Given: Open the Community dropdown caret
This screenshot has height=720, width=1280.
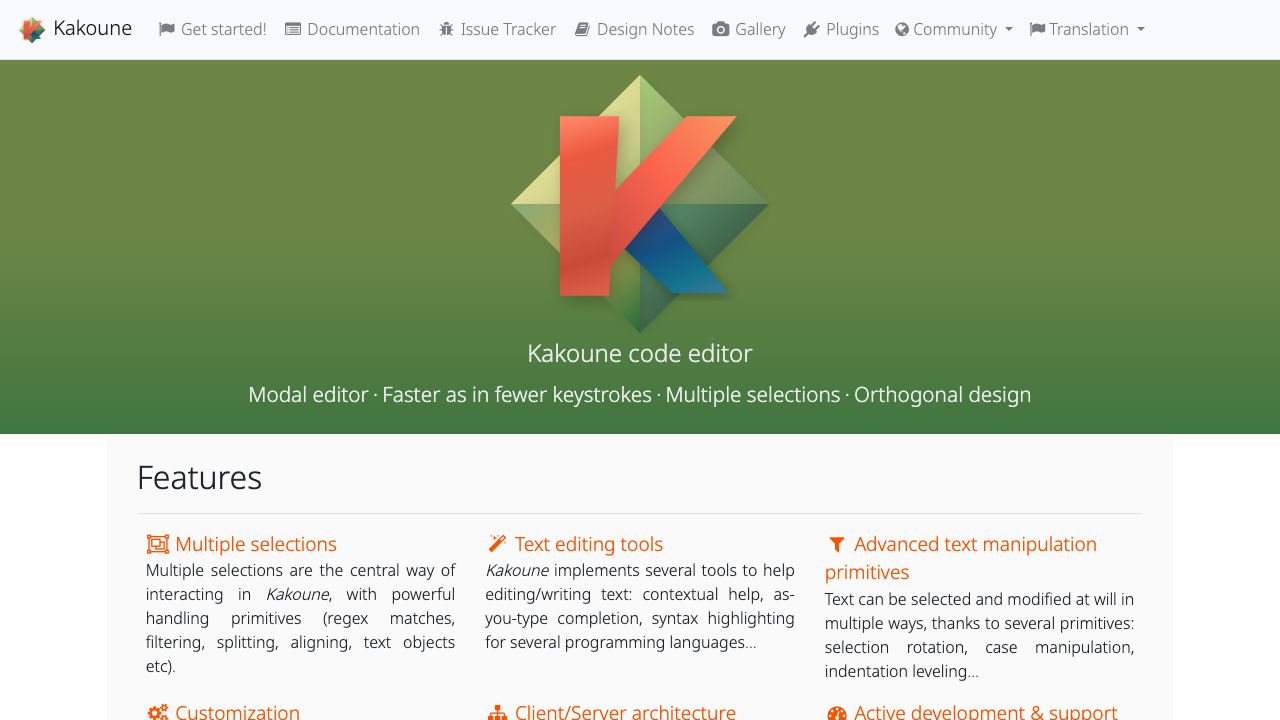Looking at the screenshot, I should click(x=1008, y=30).
